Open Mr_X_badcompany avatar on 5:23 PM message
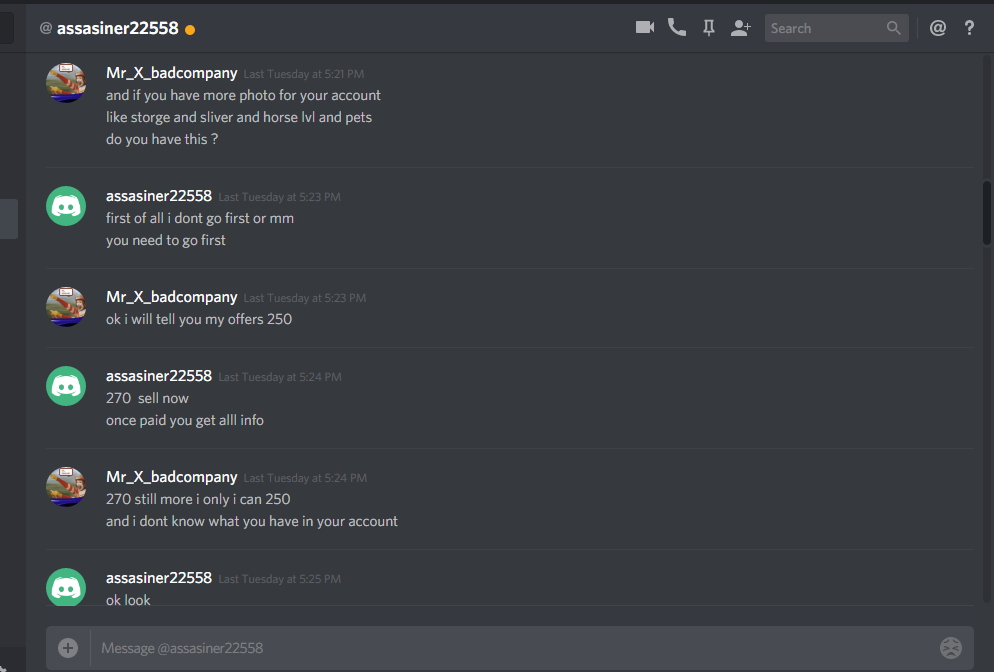The height and width of the screenshot is (672, 994). 66,307
